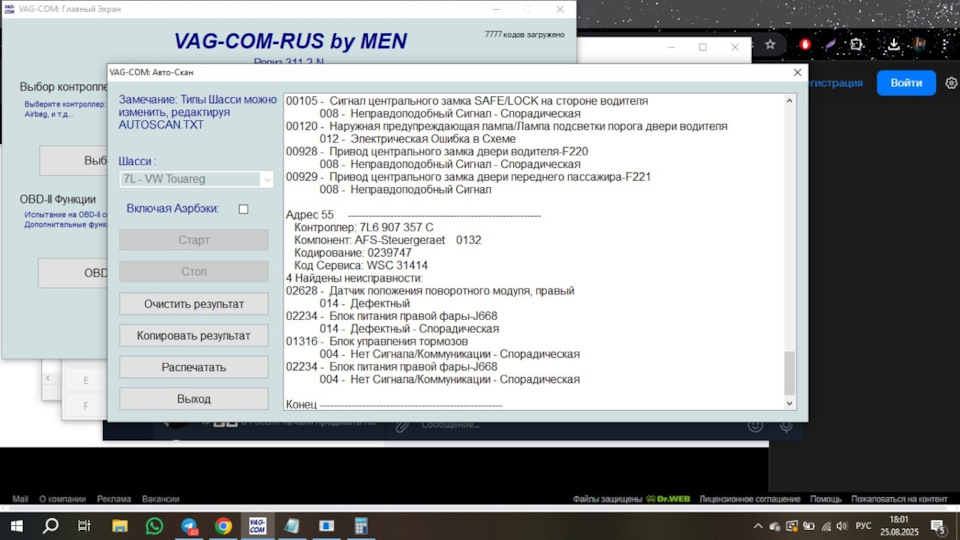Click line '02628 - Датчик положения поворотного модуля, правый'
The image size is (960, 540).
point(430,291)
